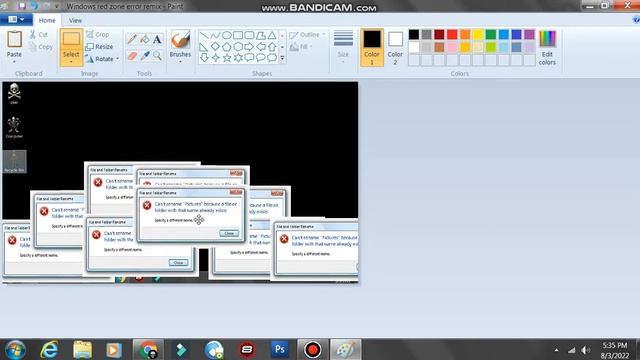Open File Explorer folder from the taskbar
The height and width of the screenshot is (360, 640).
(82, 349)
